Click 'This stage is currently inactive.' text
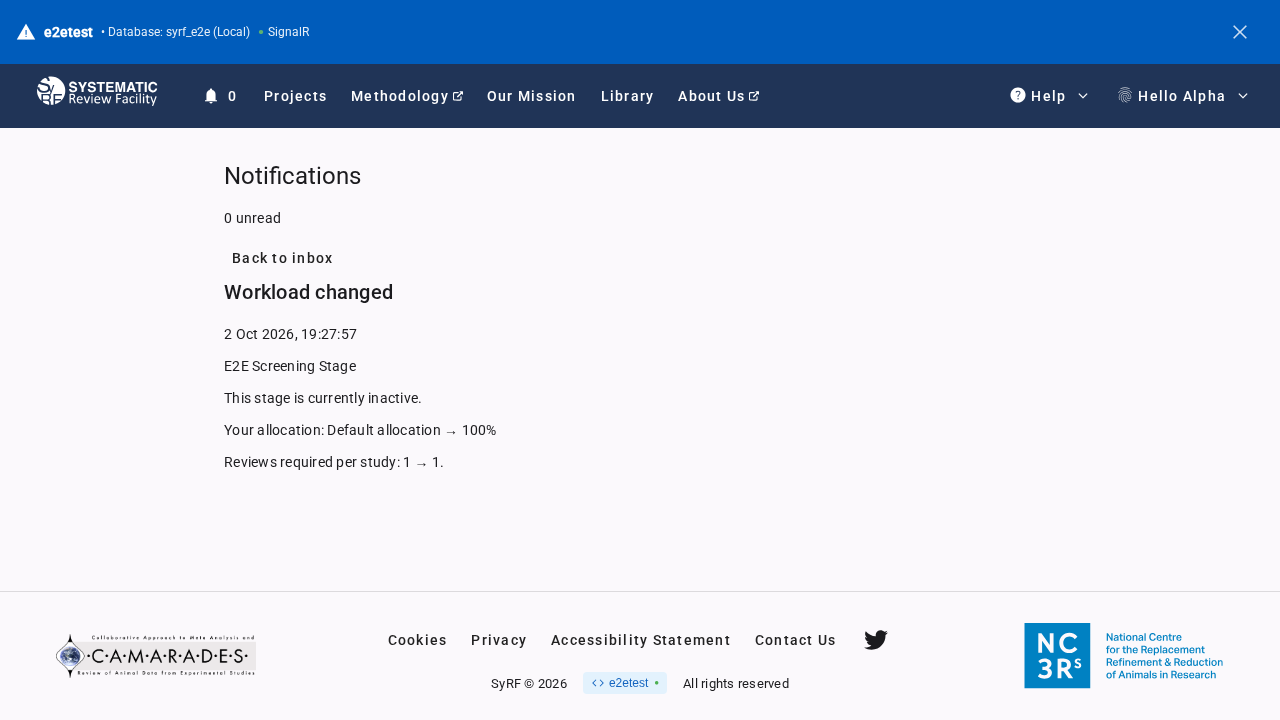 pos(323,398)
